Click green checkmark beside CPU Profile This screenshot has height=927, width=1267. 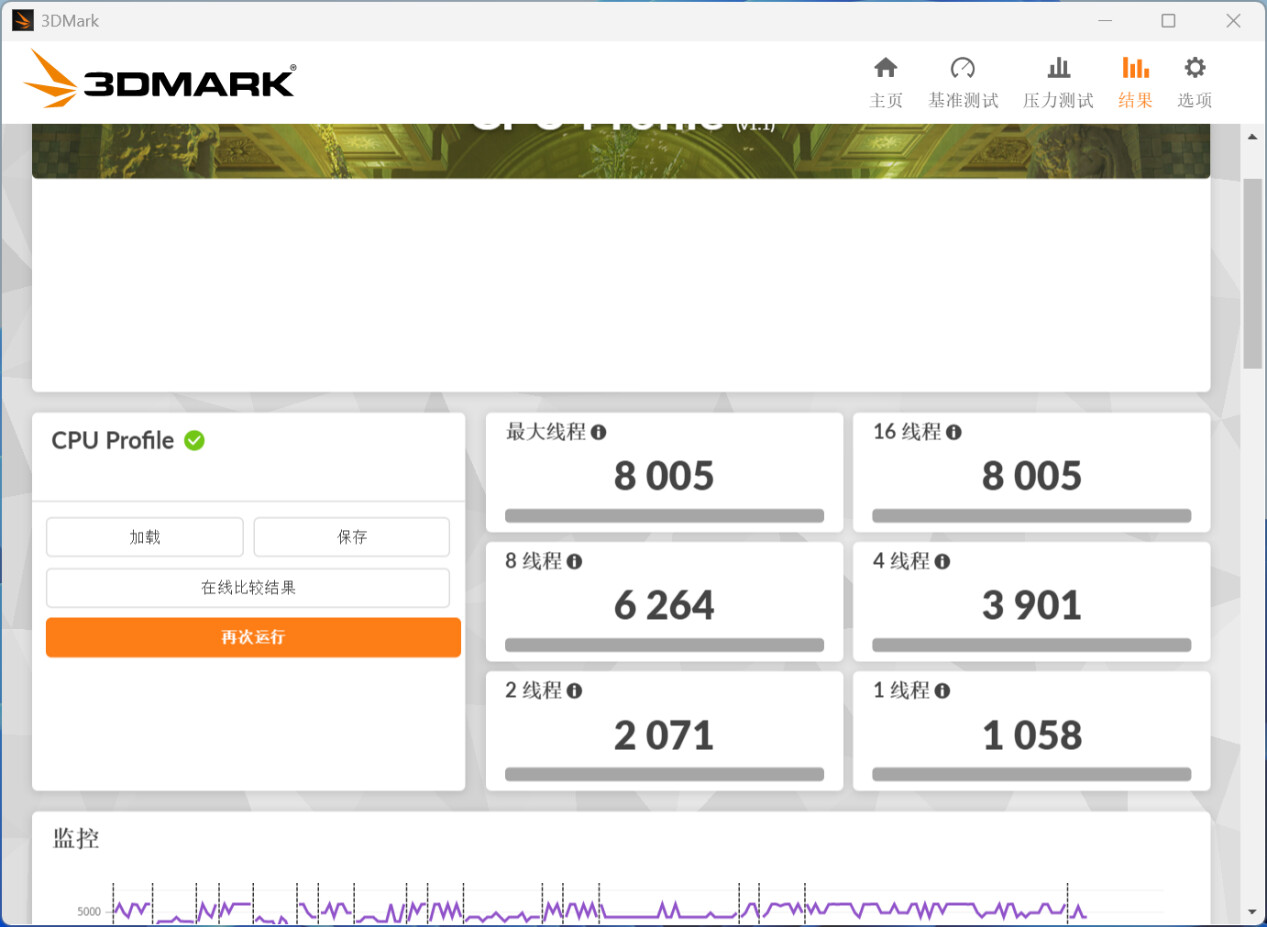pos(194,440)
